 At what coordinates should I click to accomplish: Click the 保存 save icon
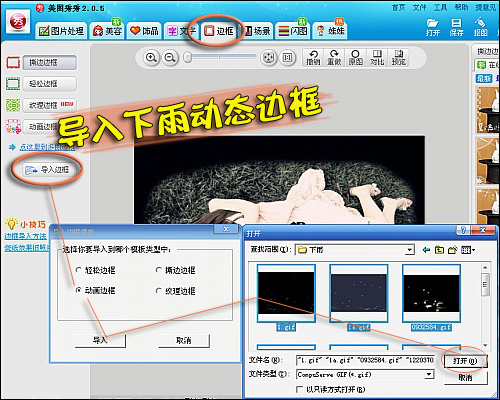point(456,27)
